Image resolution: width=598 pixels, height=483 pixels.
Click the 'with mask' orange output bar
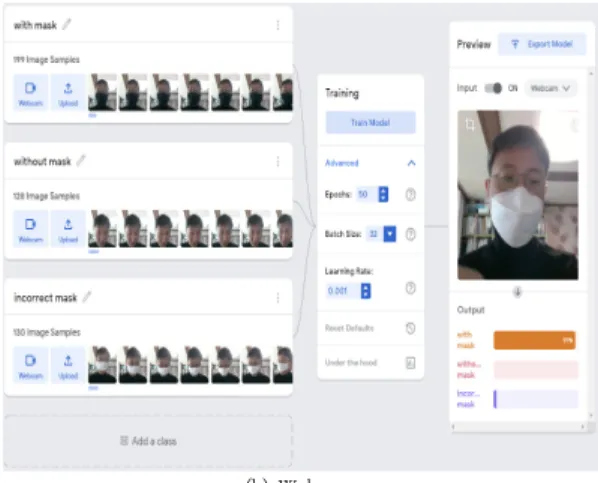click(x=535, y=340)
